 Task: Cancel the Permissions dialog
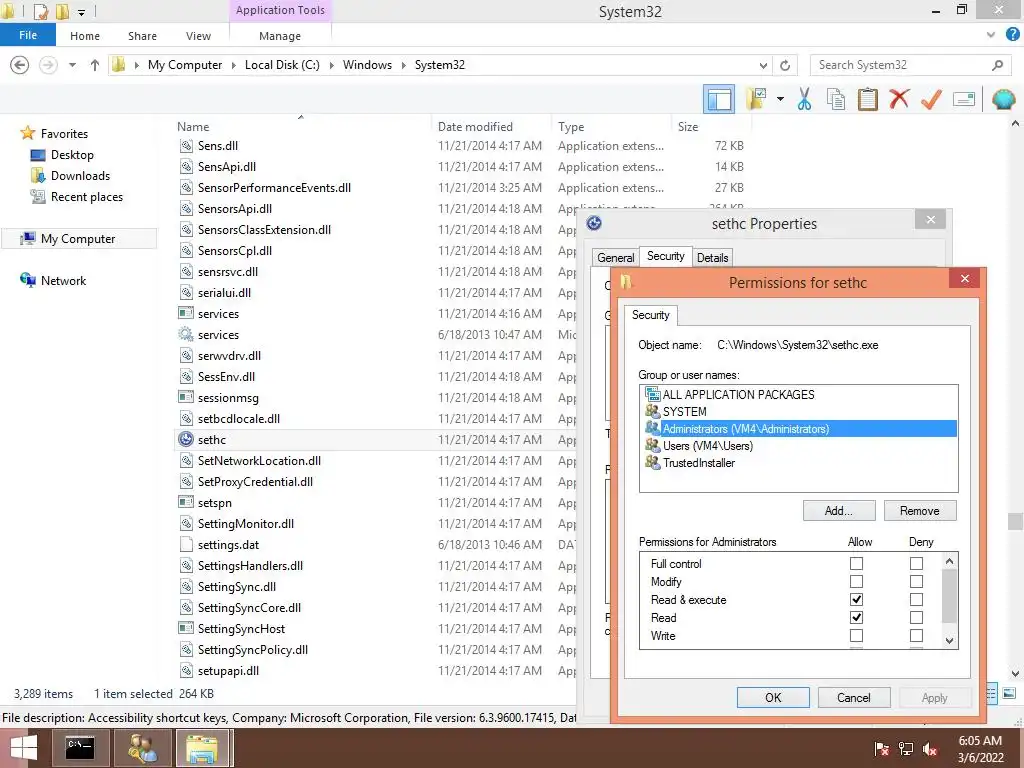[854, 697]
